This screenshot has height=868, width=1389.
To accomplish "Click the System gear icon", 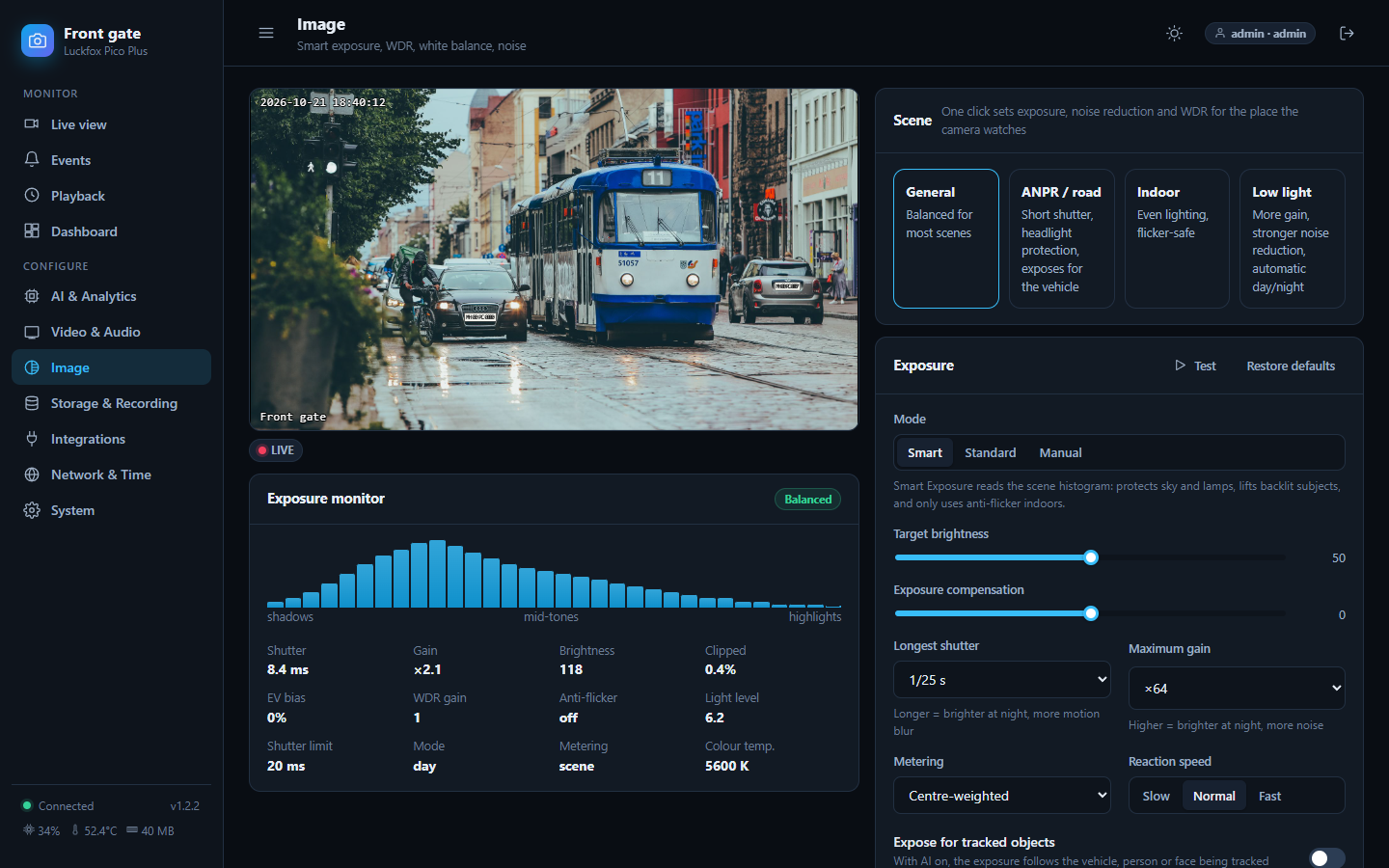I will [x=32, y=510].
